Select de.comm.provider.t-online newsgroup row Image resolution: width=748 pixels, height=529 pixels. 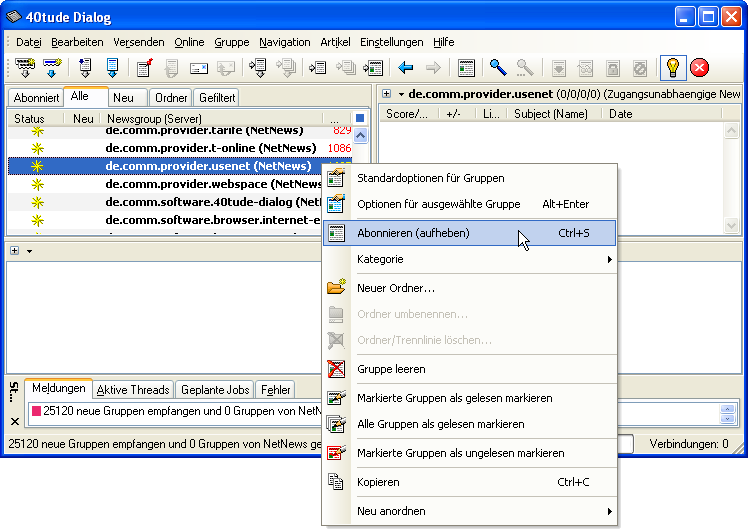[210, 148]
